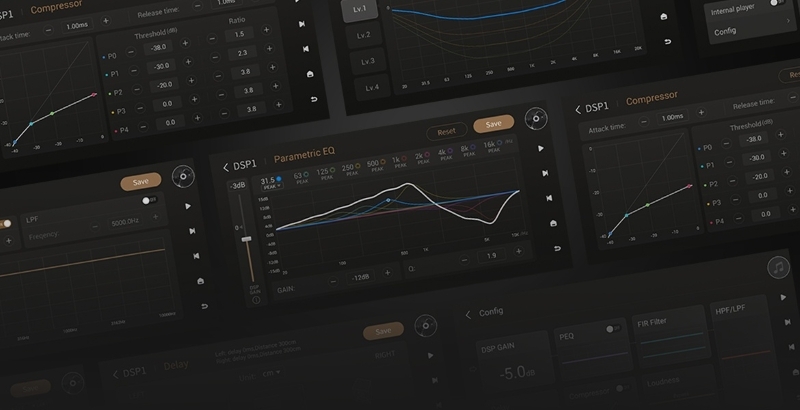Select the 500 Hz EQ band
Image resolution: width=800 pixels, height=410 pixels.
[376, 163]
